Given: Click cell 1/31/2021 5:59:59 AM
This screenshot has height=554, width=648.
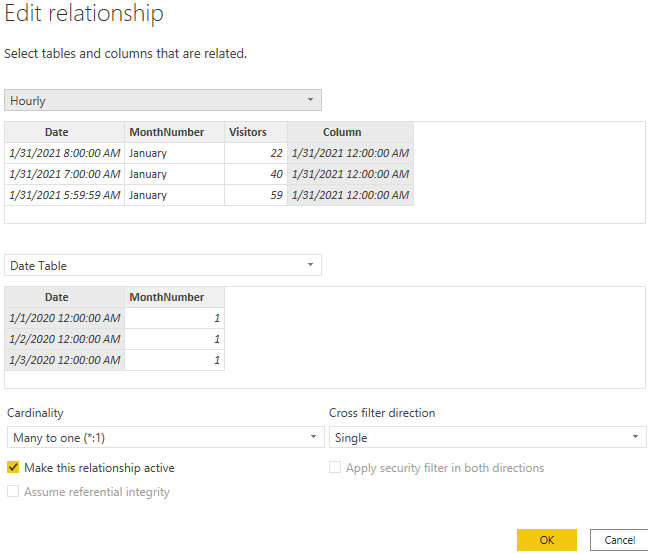Looking at the screenshot, I should (64, 195).
